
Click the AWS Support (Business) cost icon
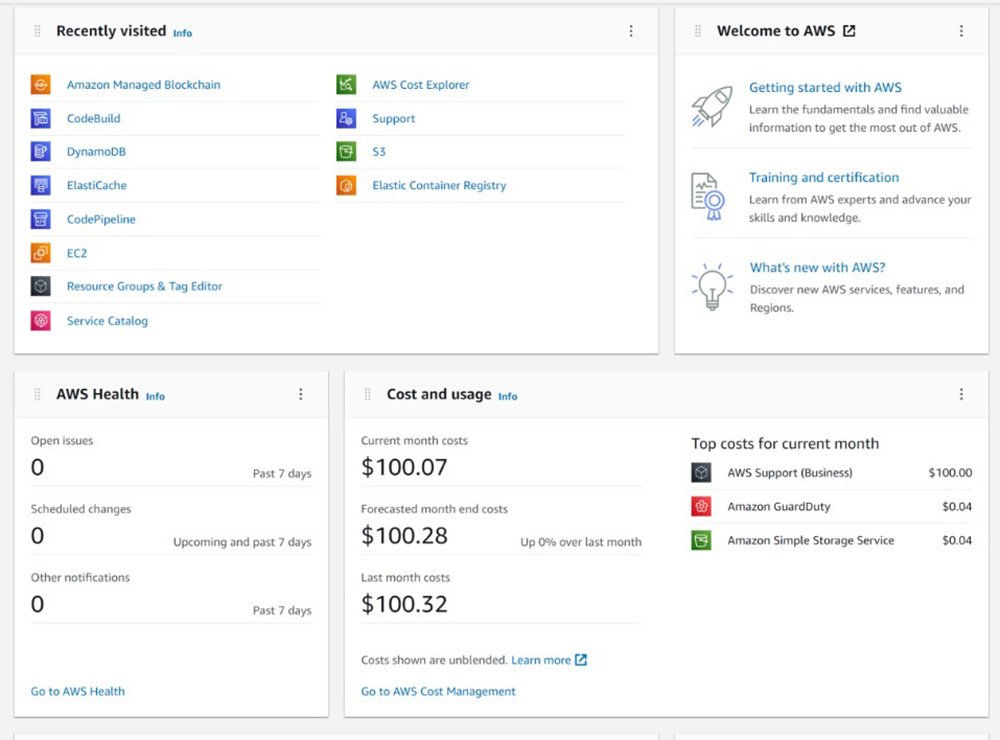click(x=702, y=473)
